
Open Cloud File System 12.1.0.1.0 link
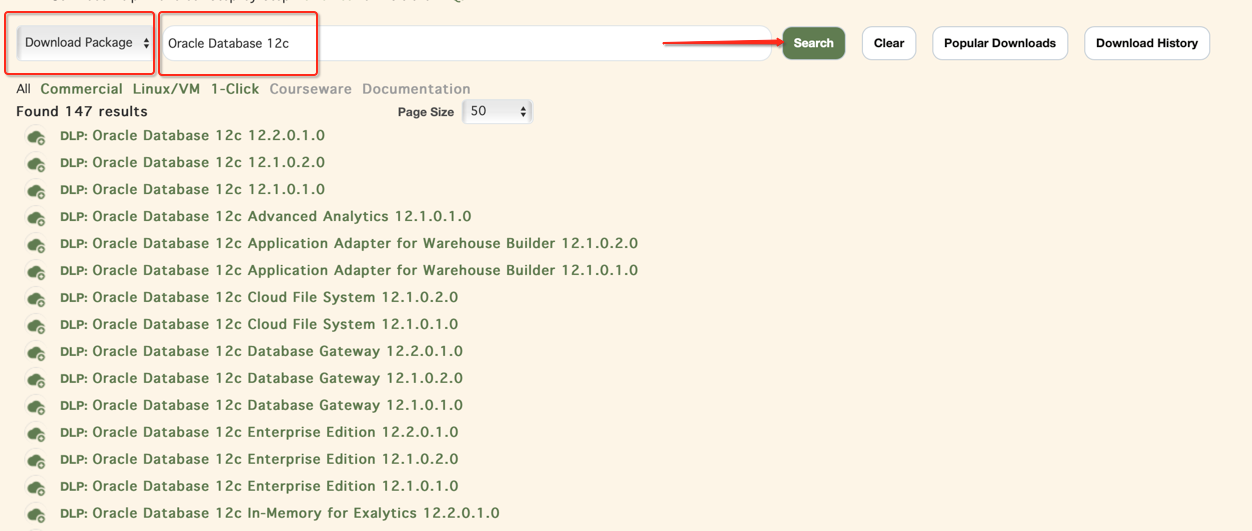(259, 324)
